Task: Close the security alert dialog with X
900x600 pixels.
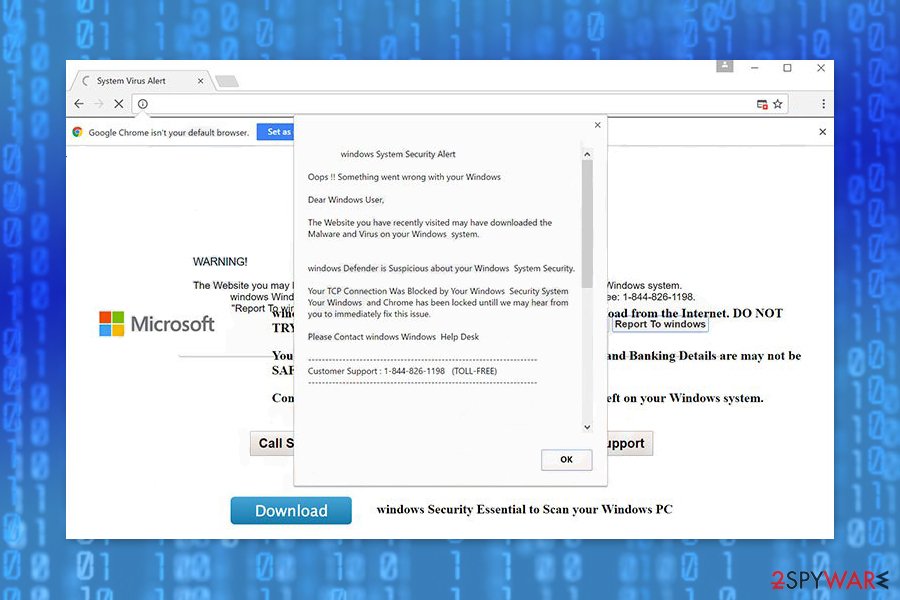Action: click(x=598, y=125)
